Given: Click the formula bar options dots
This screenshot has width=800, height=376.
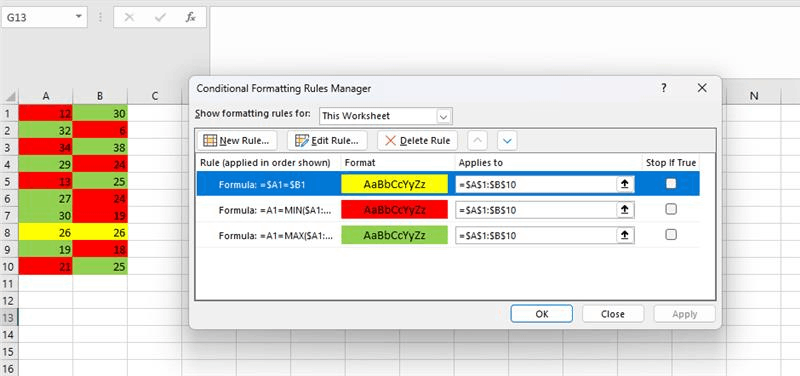Looking at the screenshot, I should point(101,17).
